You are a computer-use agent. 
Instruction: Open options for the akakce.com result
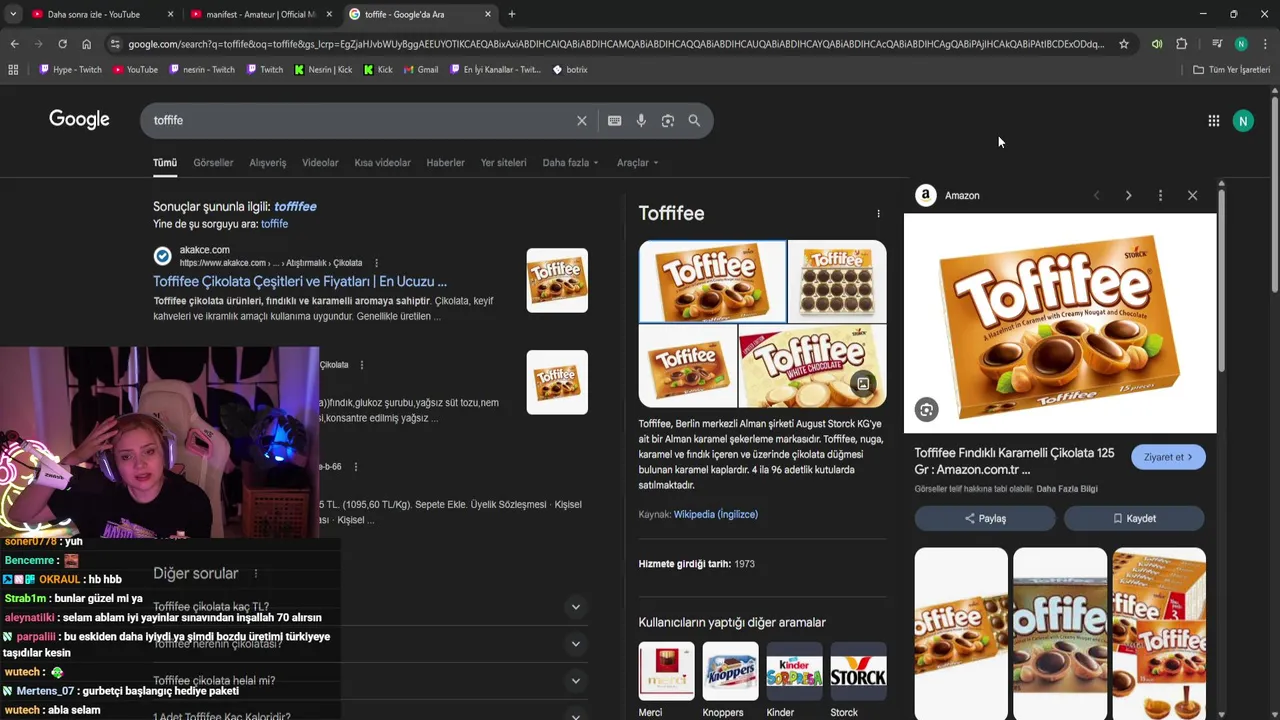tap(376, 263)
